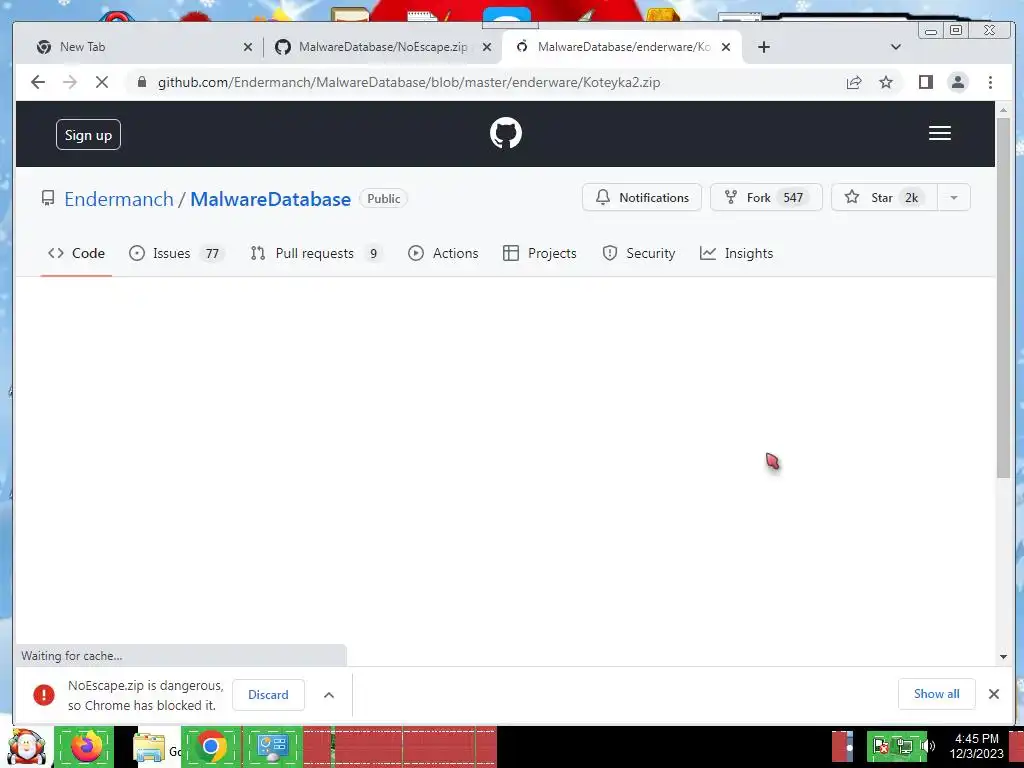1024x768 pixels.
Task: Open the browser side panel
Action: click(x=925, y=82)
